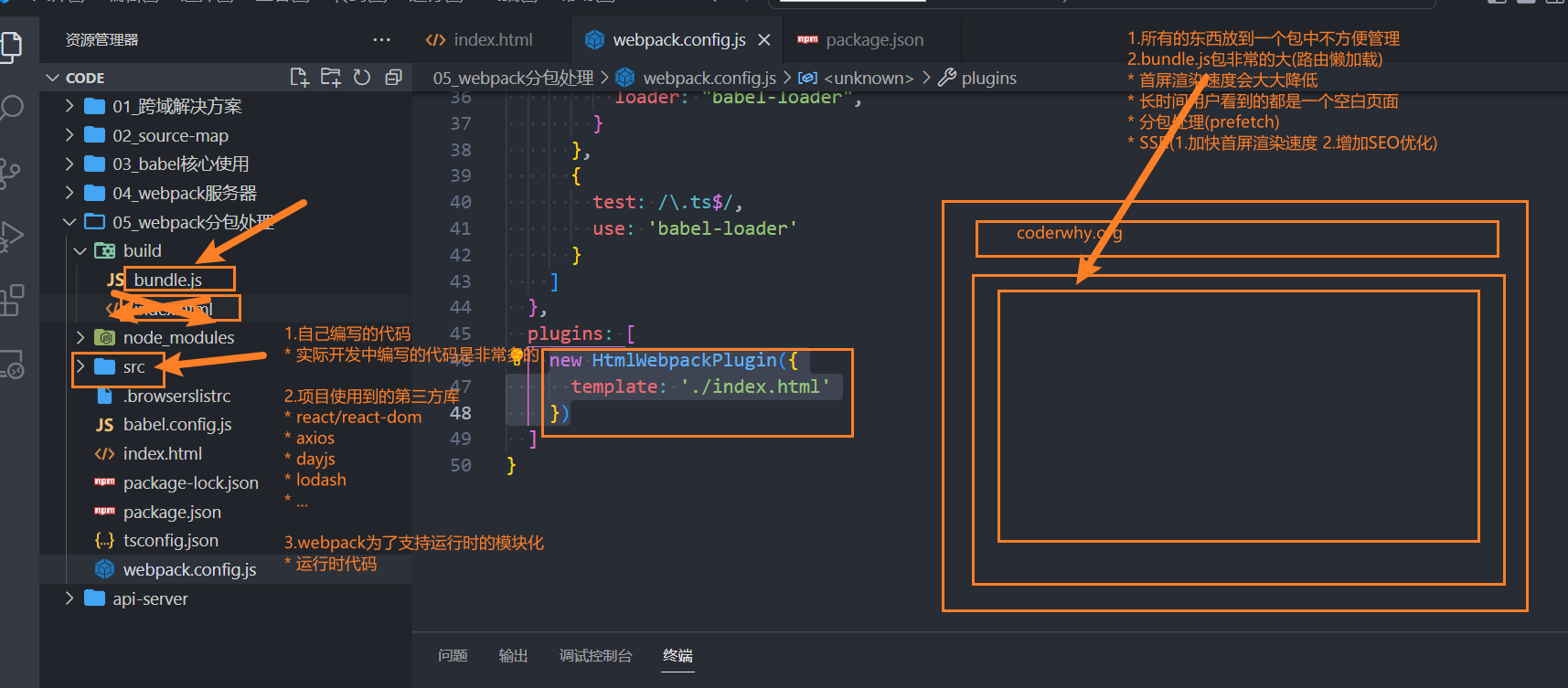The width and height of the screenshot is (1568, 688).
Task: Click the plugins breadcrumb segment
Action: click(988, 78)
